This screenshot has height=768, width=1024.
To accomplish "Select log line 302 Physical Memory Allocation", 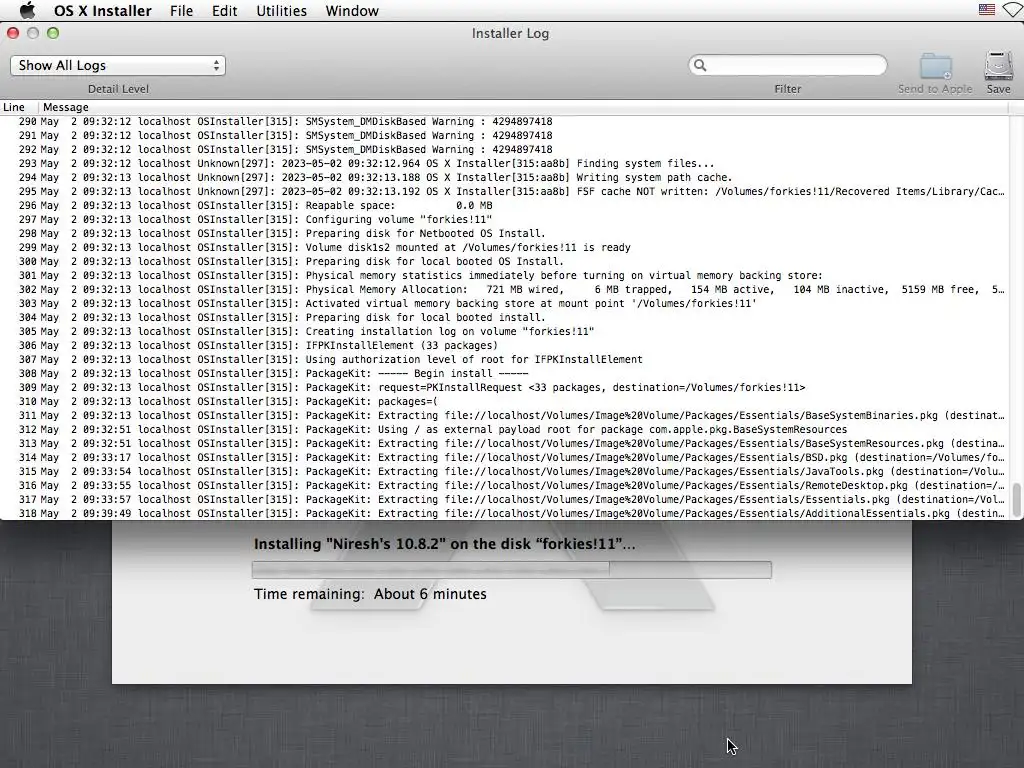I will pos(504,289).
